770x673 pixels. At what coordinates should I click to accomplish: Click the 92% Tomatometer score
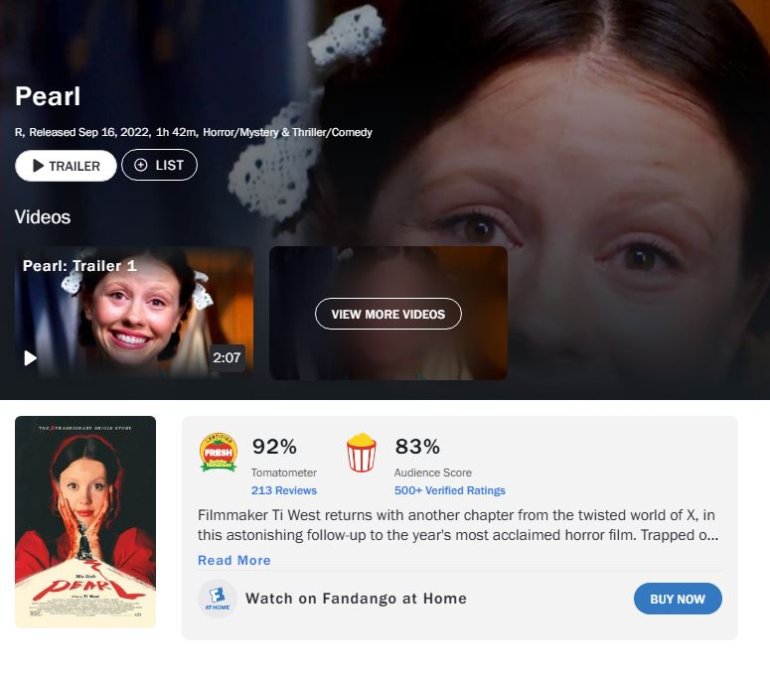coord(275,447)
